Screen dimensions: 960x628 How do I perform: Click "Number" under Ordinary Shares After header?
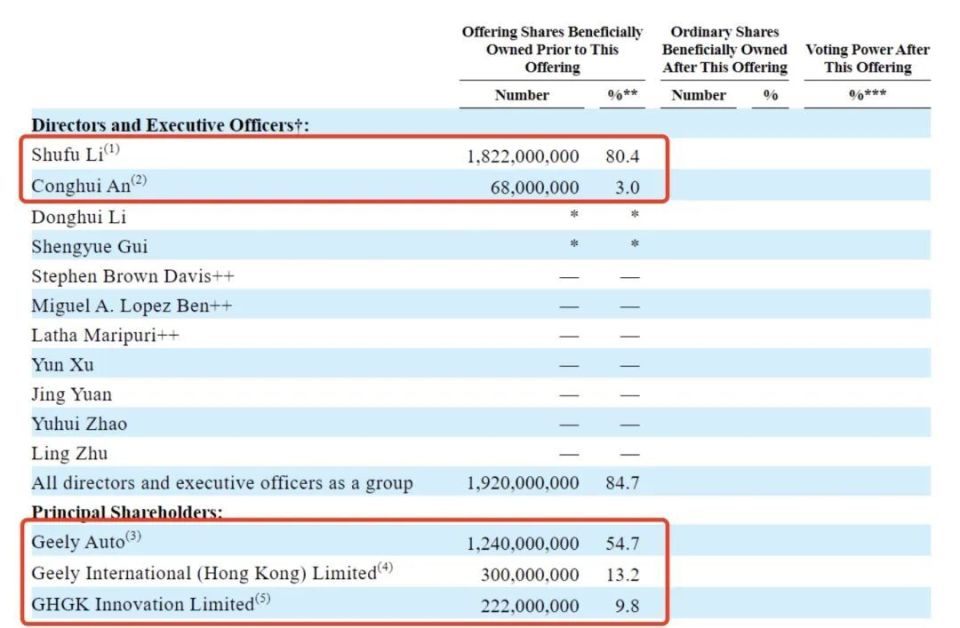click(698, 95)
